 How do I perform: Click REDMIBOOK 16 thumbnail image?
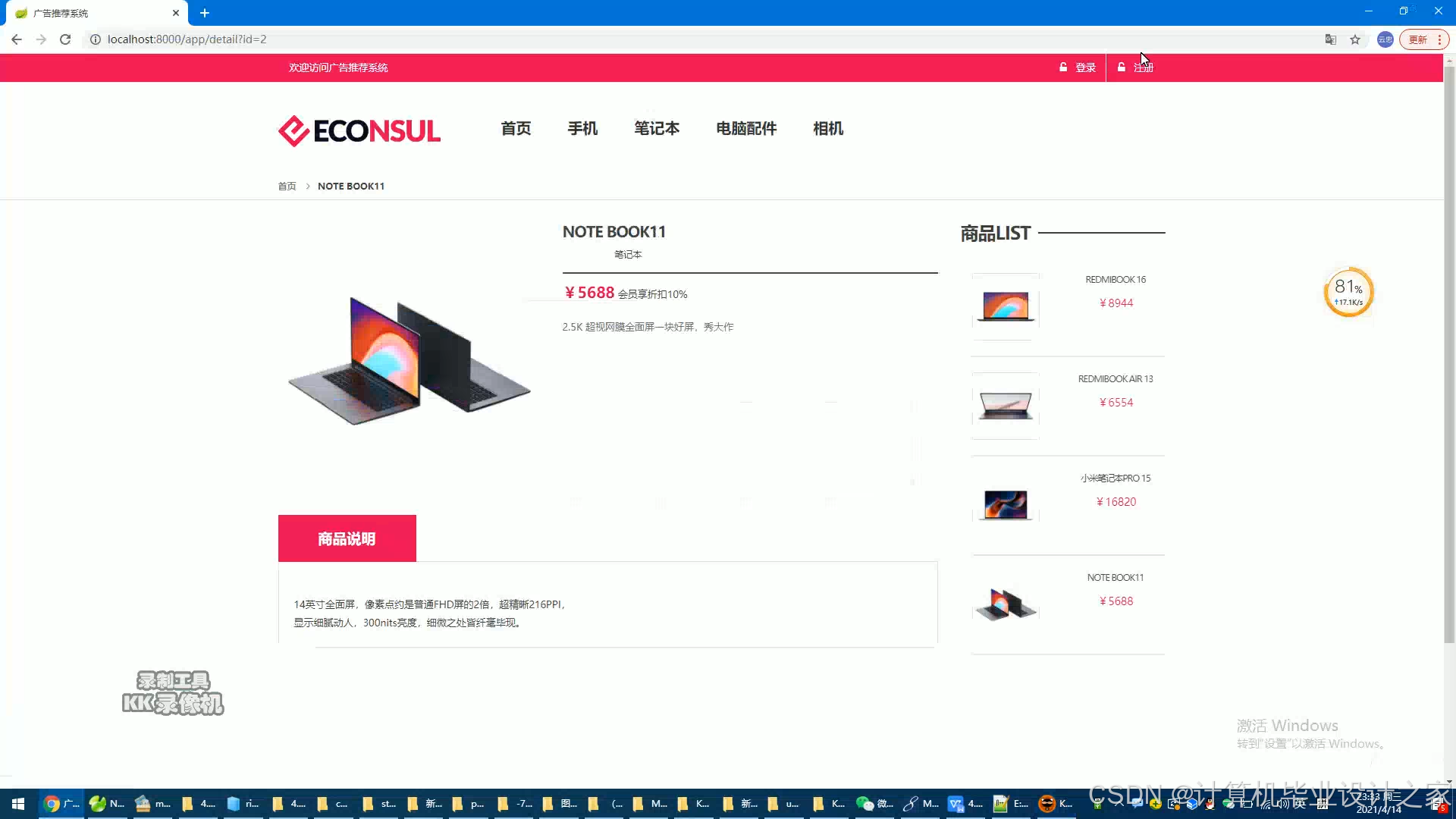coord(1006,306)
